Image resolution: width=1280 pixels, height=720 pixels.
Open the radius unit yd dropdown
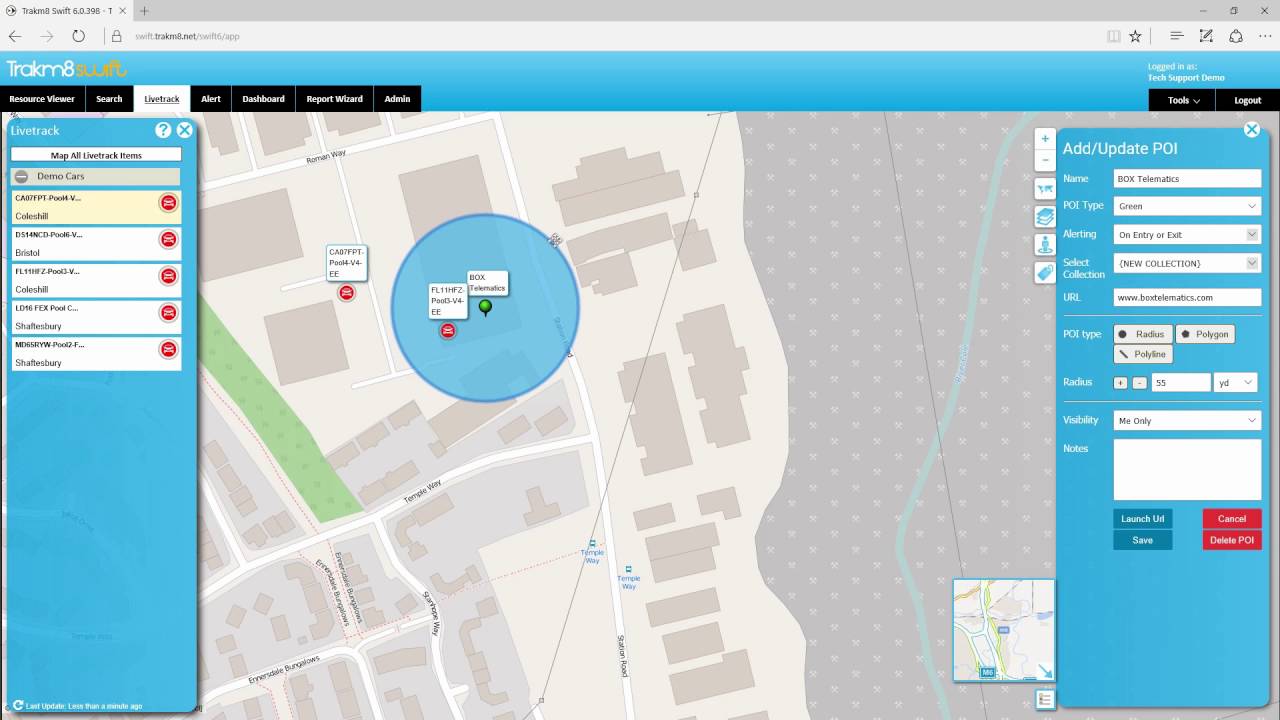pos(1235,382)
